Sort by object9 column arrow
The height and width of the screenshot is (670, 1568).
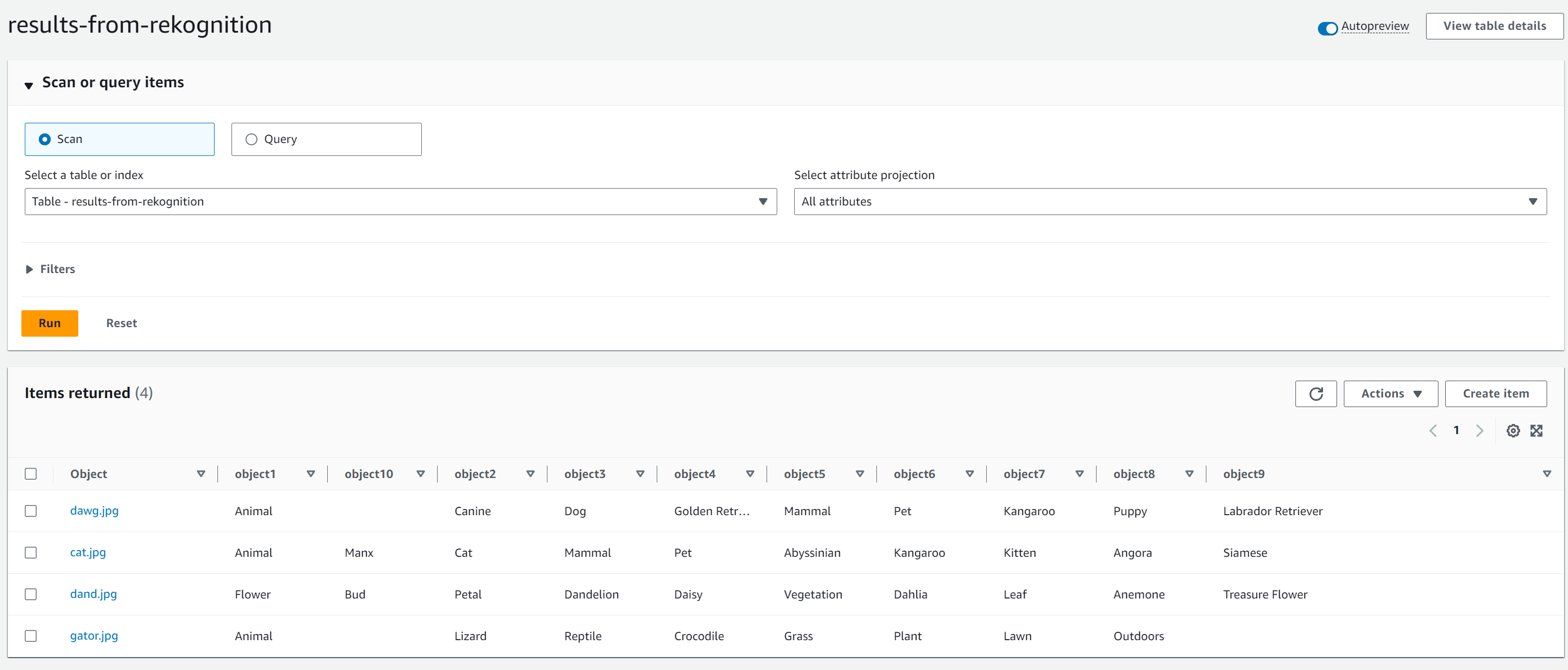pos(1547,474)
